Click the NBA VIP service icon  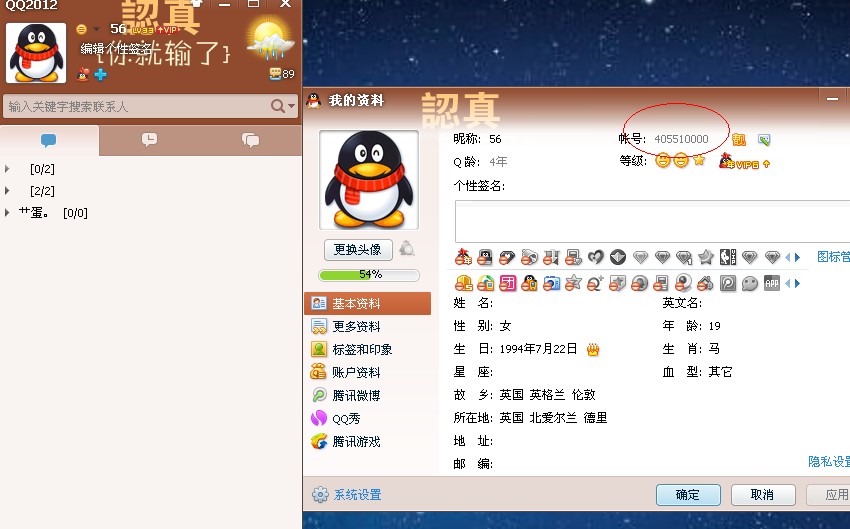coord(727,256)
